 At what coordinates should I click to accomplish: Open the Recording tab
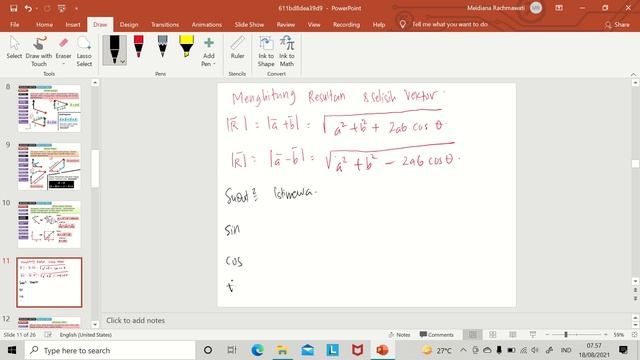[x=346, y=24]
